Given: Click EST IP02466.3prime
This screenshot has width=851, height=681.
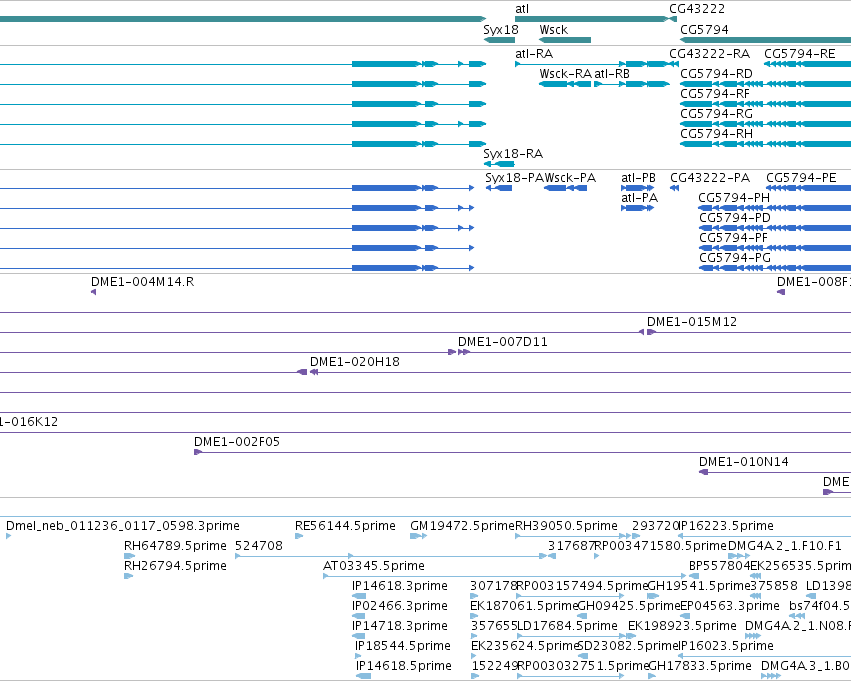Looking at the screenshot, I should tap(400, 607).
